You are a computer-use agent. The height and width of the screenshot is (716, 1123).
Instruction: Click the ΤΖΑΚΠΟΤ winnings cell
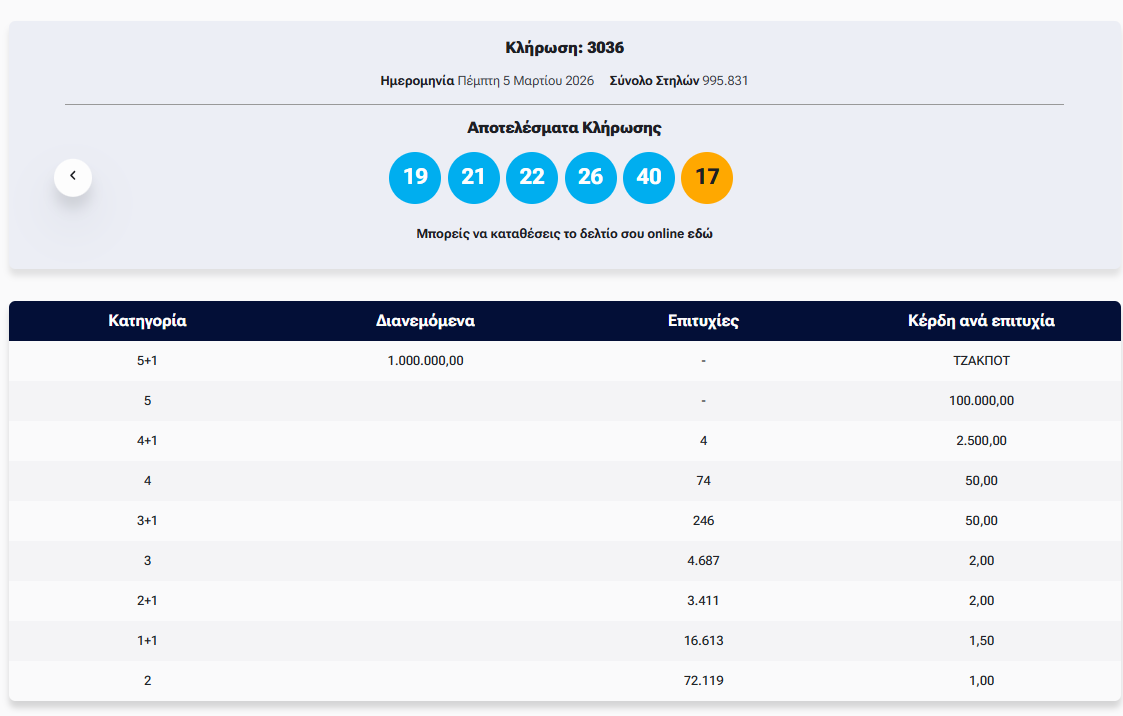[981, 361]
